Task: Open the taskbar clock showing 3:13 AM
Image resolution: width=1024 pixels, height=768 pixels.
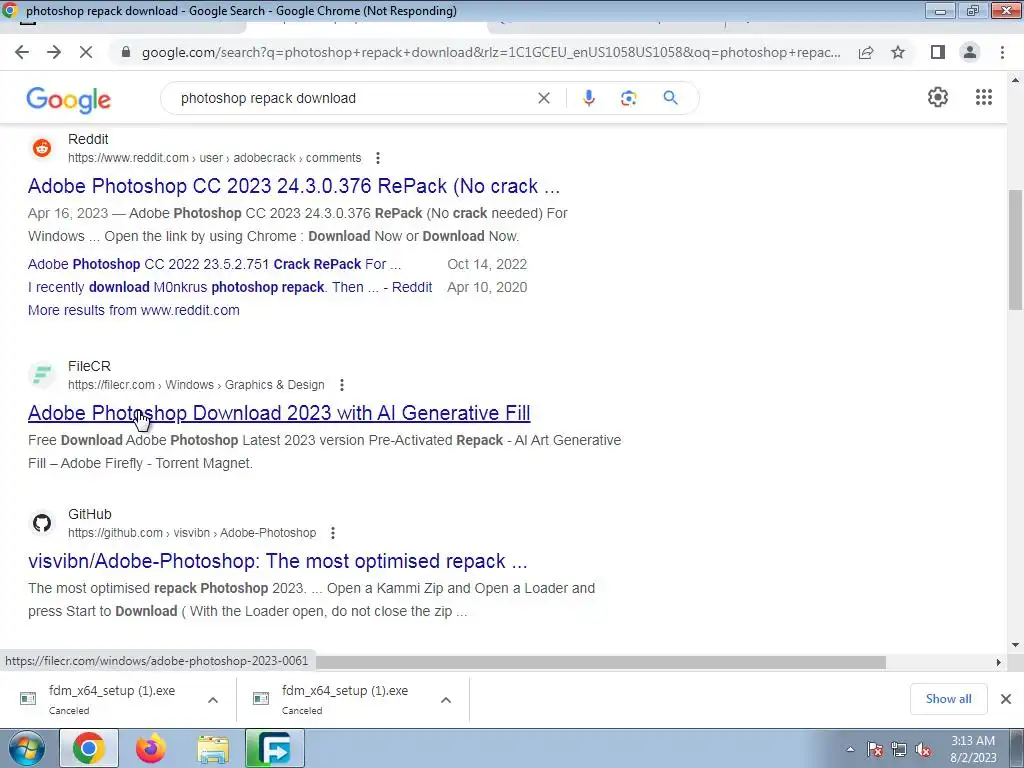Action: [973, 749]
